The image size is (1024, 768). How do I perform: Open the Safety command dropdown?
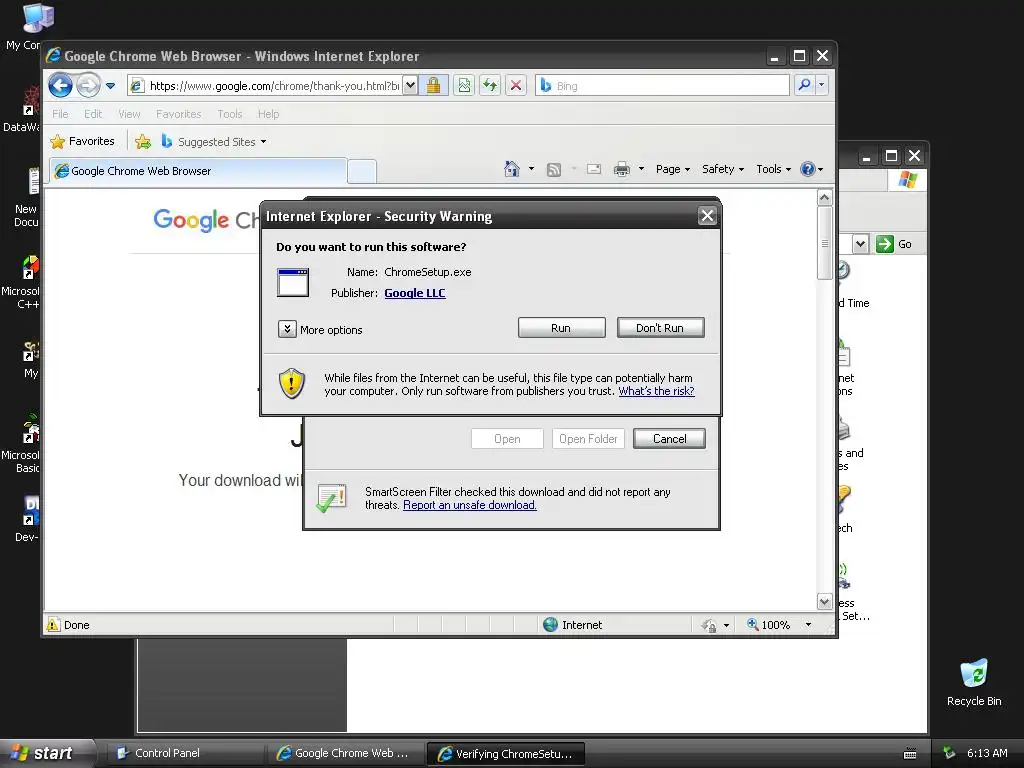point(722,169)
